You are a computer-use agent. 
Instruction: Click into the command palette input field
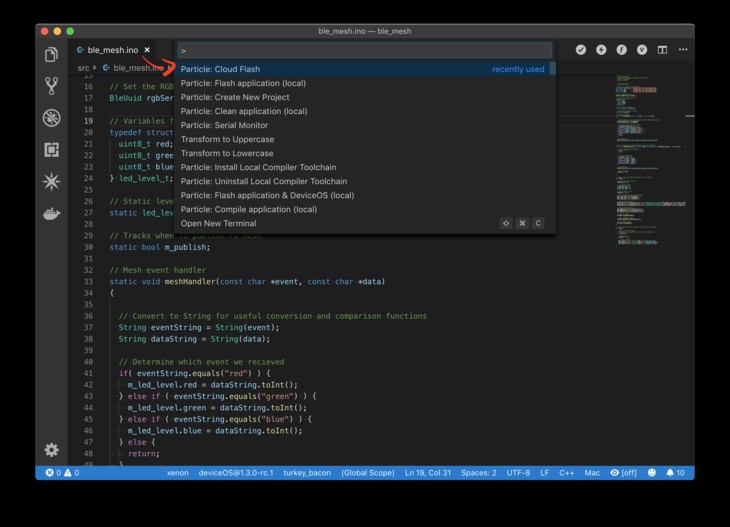(364, 50)
